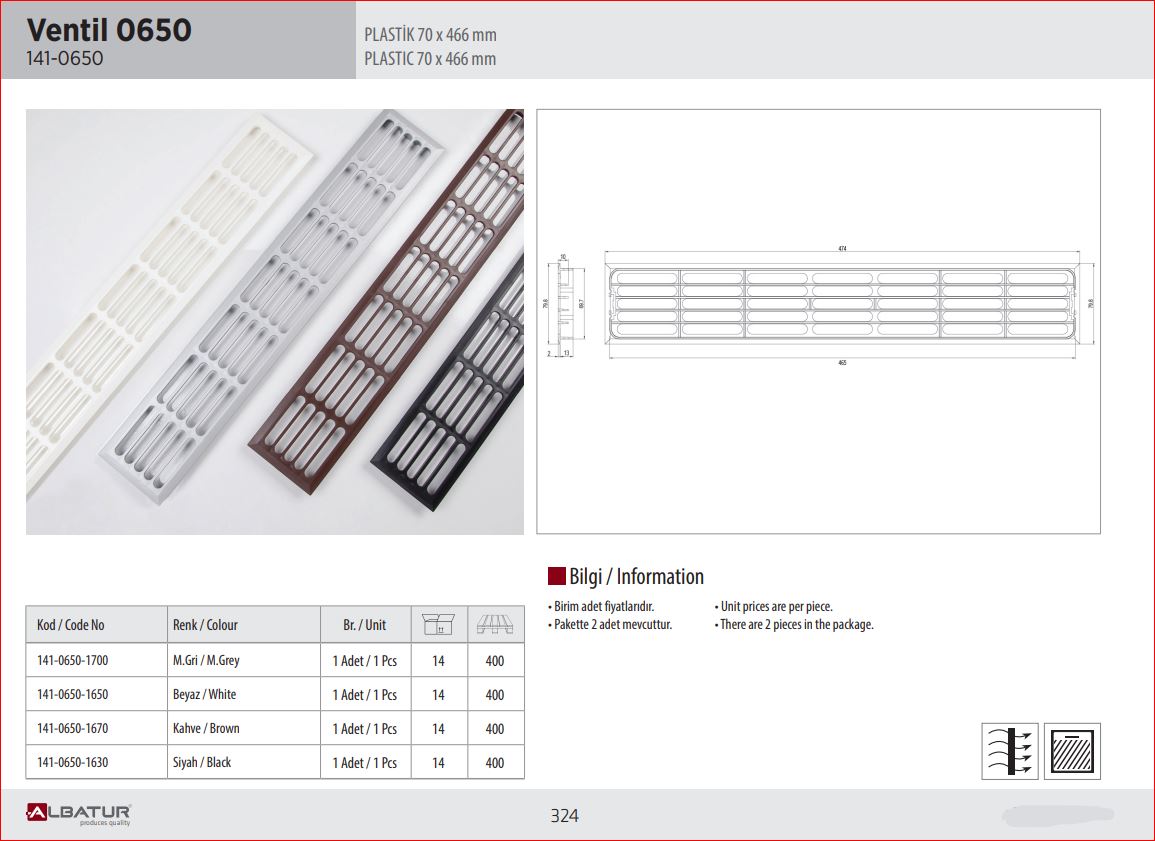This screenshot has height=841, width=1155.
Task: Click the Renk / Colour column header
Action: [x=205, y=625]
